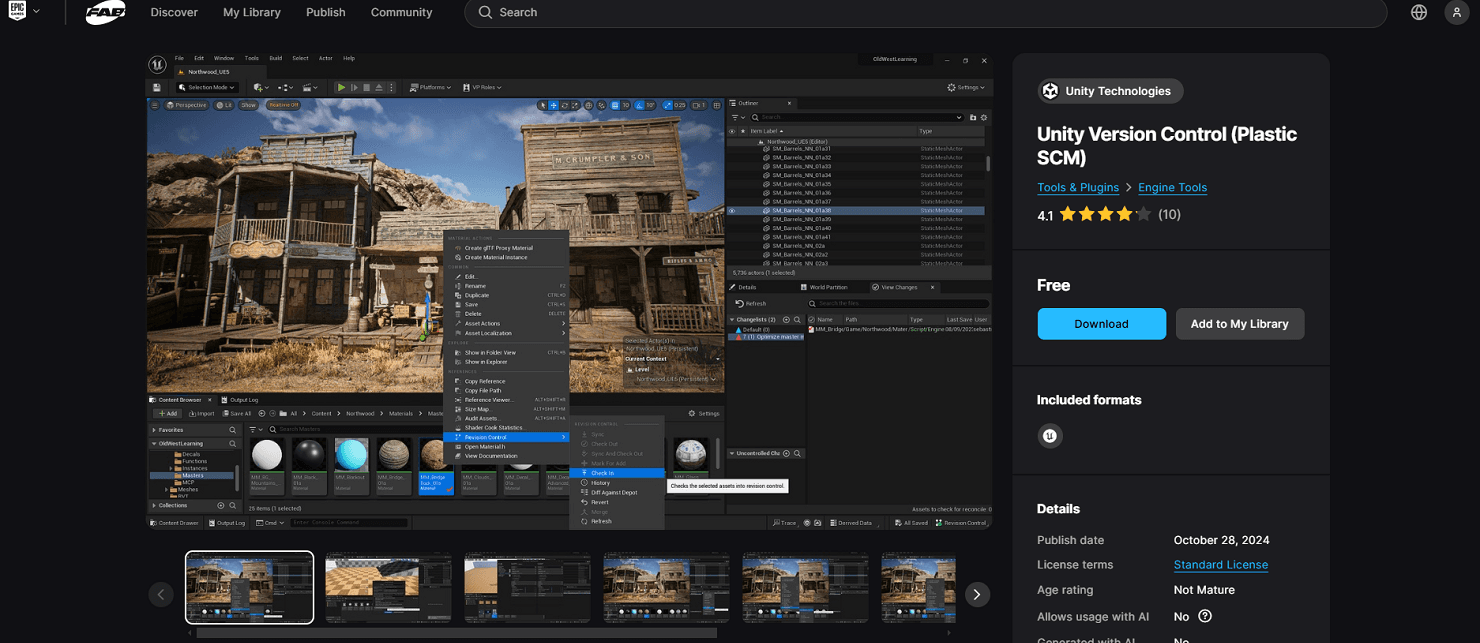Viewport: 1480px width, 643px height.
Task: Click the Unreal Engine icon under Included formats
Action: click(1050, 435)
